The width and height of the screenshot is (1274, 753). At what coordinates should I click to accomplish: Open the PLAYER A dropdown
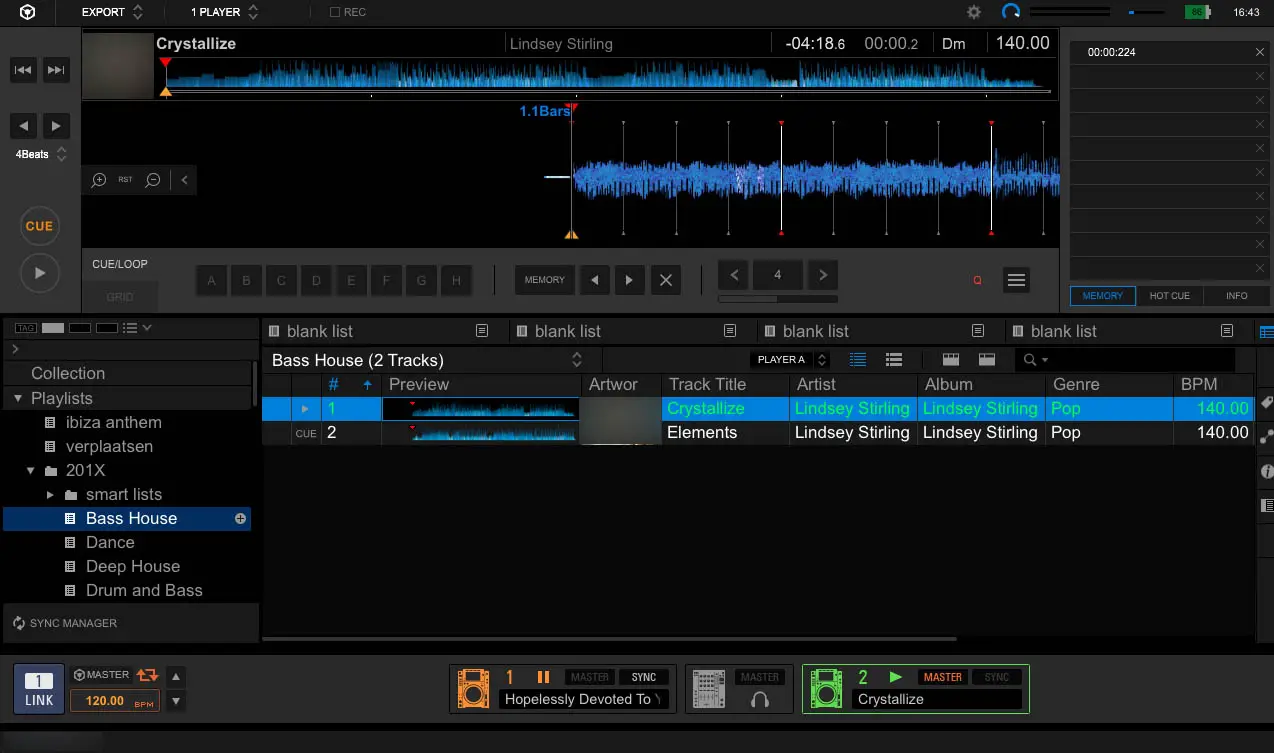790,360
